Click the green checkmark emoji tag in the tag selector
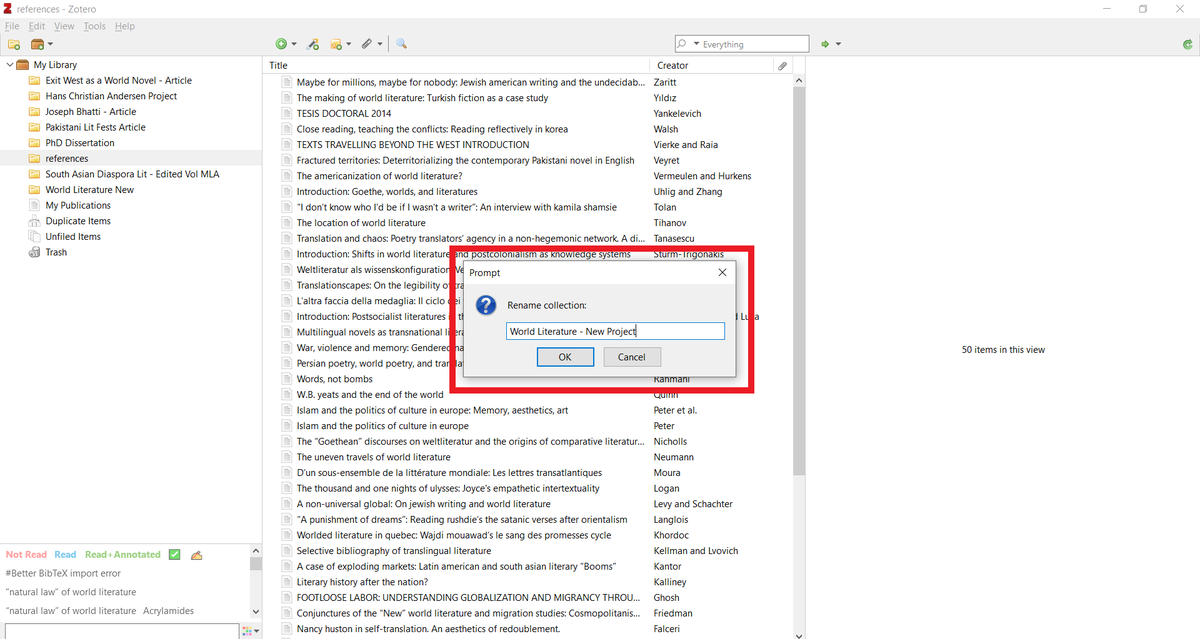Image resolution: width=1200 pixels, height=639 pixels. click(175, 554)
